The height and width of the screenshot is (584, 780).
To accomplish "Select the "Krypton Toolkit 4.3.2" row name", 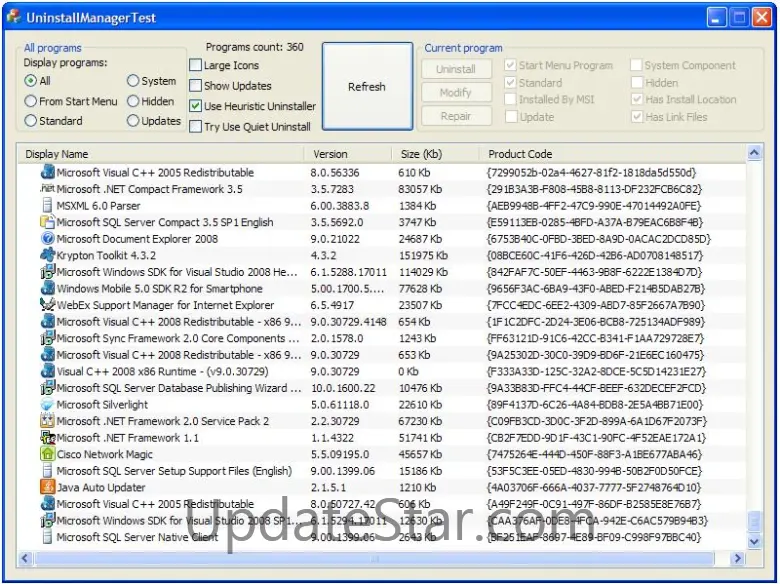I will [x=106, y=255].
